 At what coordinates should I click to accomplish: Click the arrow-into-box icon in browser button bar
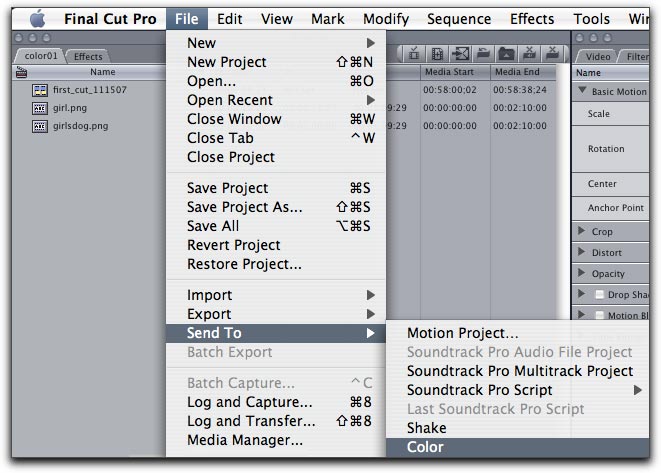pyautogui.click(x=461, y=54)
